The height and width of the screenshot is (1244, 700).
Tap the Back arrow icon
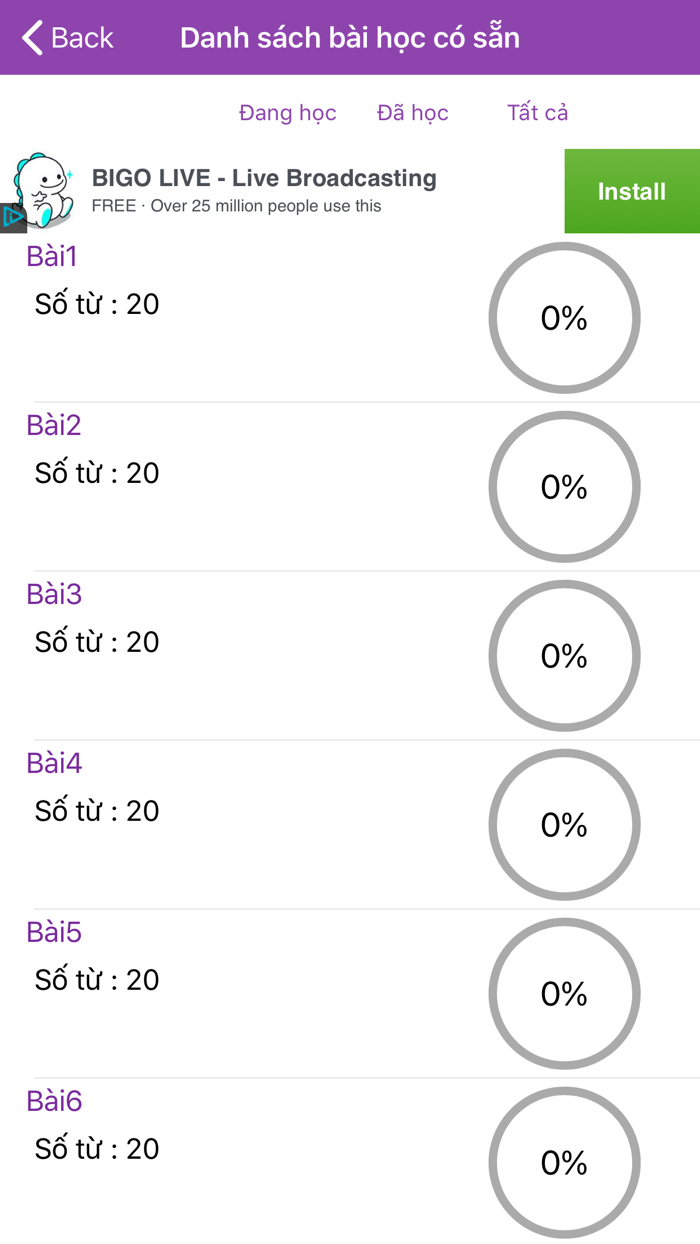tap(33, 38)
